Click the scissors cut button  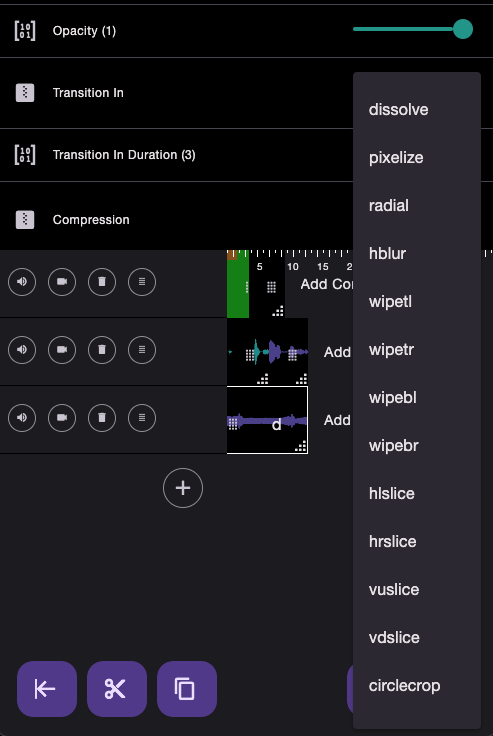coord(117,689)
